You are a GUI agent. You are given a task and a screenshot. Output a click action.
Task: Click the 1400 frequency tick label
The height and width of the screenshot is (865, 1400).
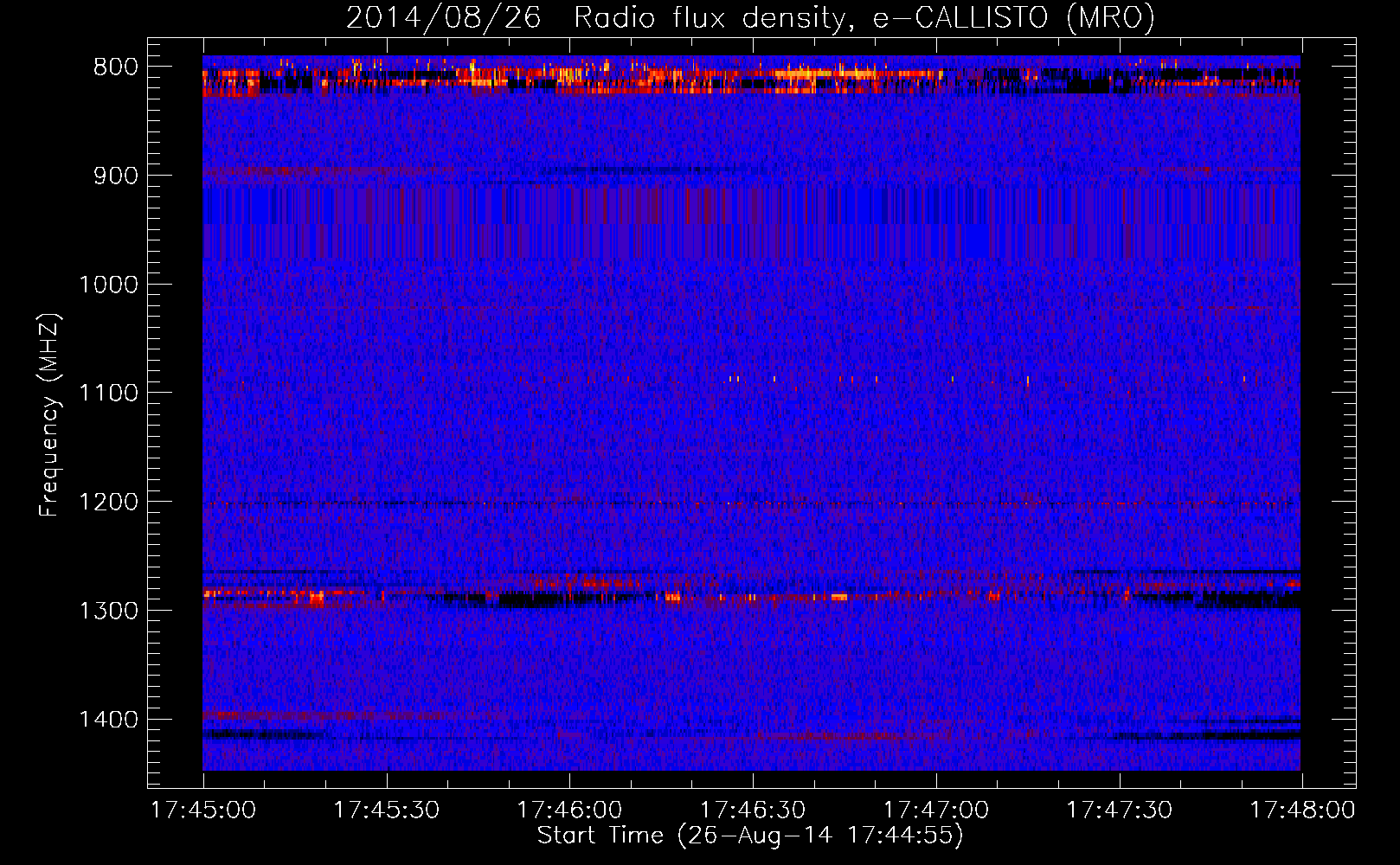(108, 720)
